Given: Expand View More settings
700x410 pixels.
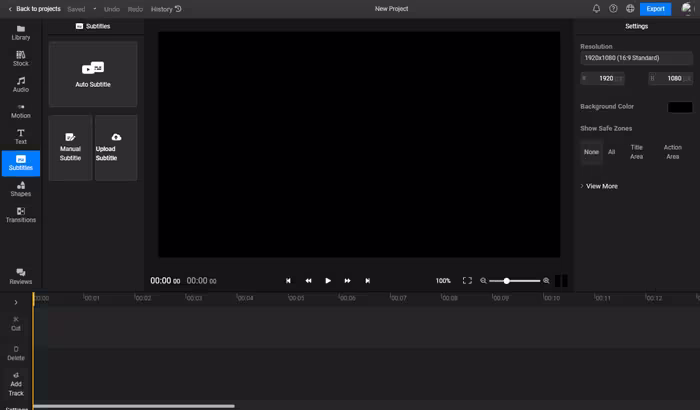Looking at the screenshot, I should pos(599,186).
